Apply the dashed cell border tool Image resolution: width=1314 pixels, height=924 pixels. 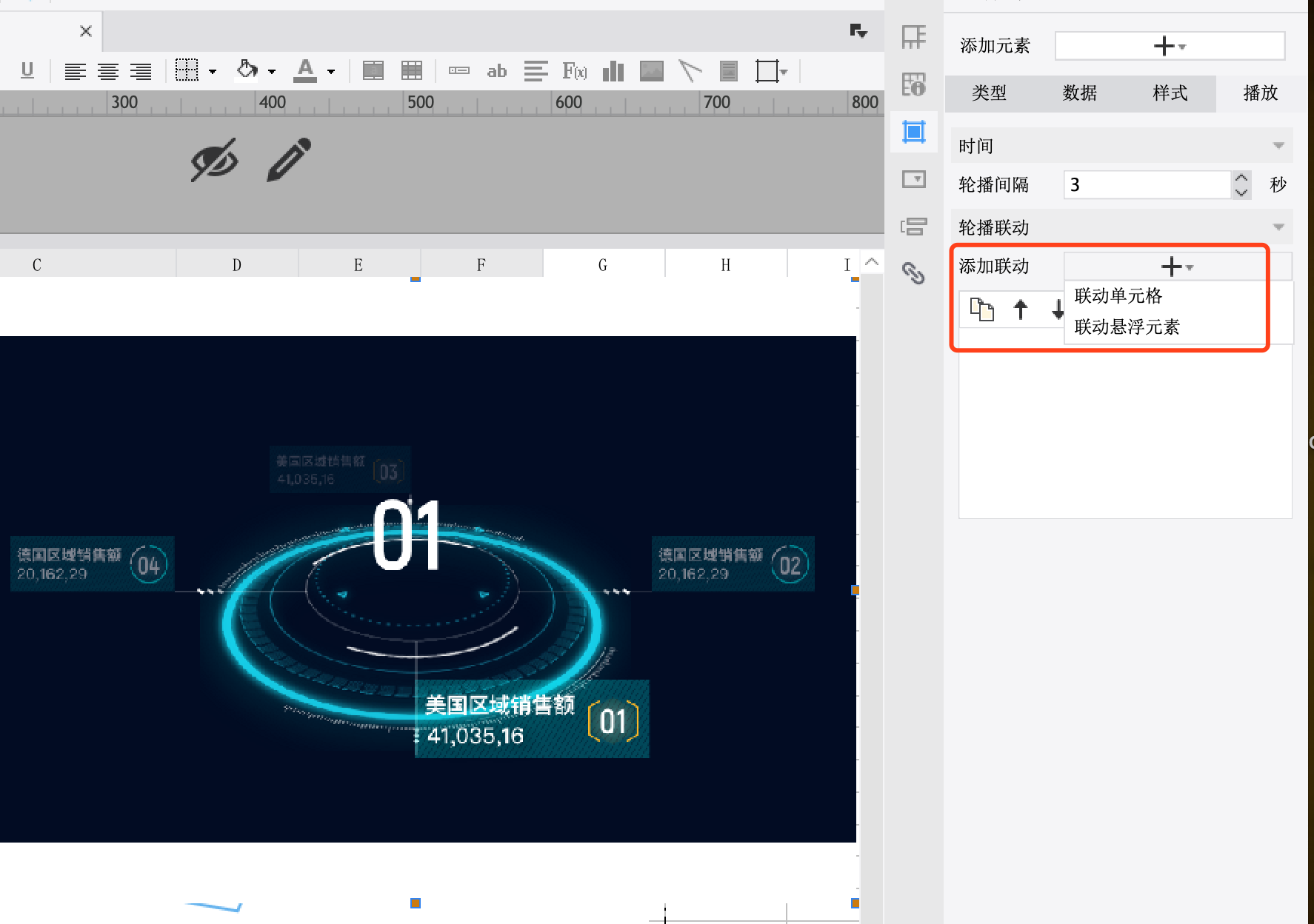tap(187, 70)
